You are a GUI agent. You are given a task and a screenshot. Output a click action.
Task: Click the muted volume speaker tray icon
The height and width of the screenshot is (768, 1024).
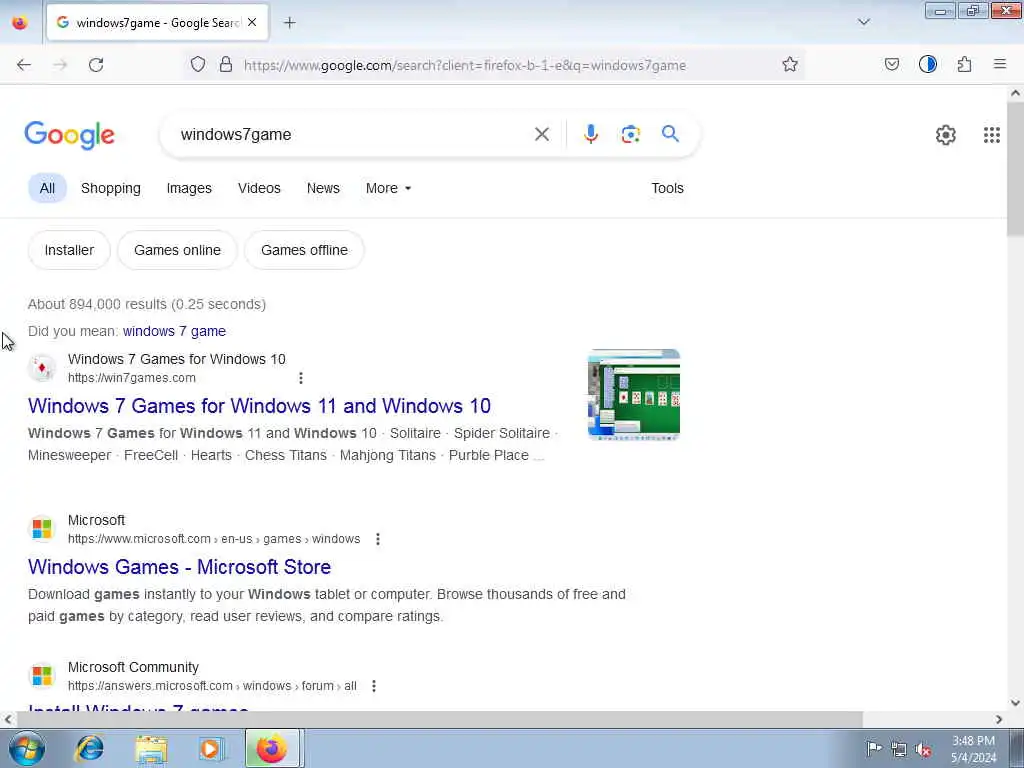[x=923, y=749]
